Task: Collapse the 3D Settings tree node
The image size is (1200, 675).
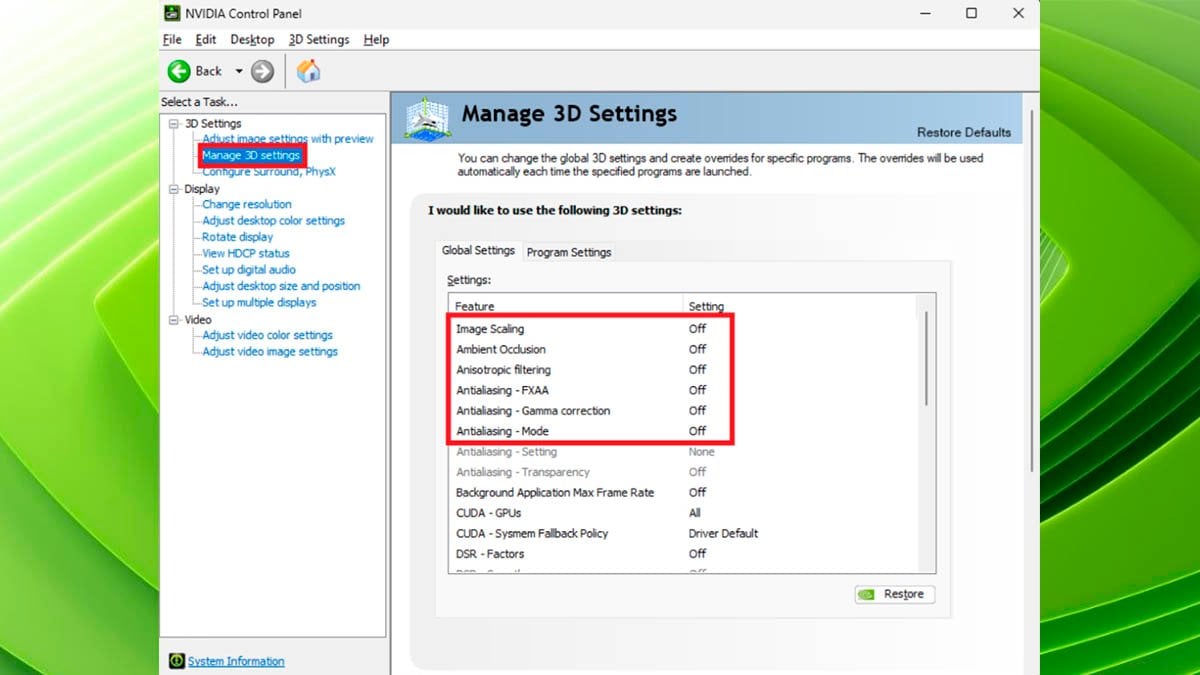Action: pos(174,123)
